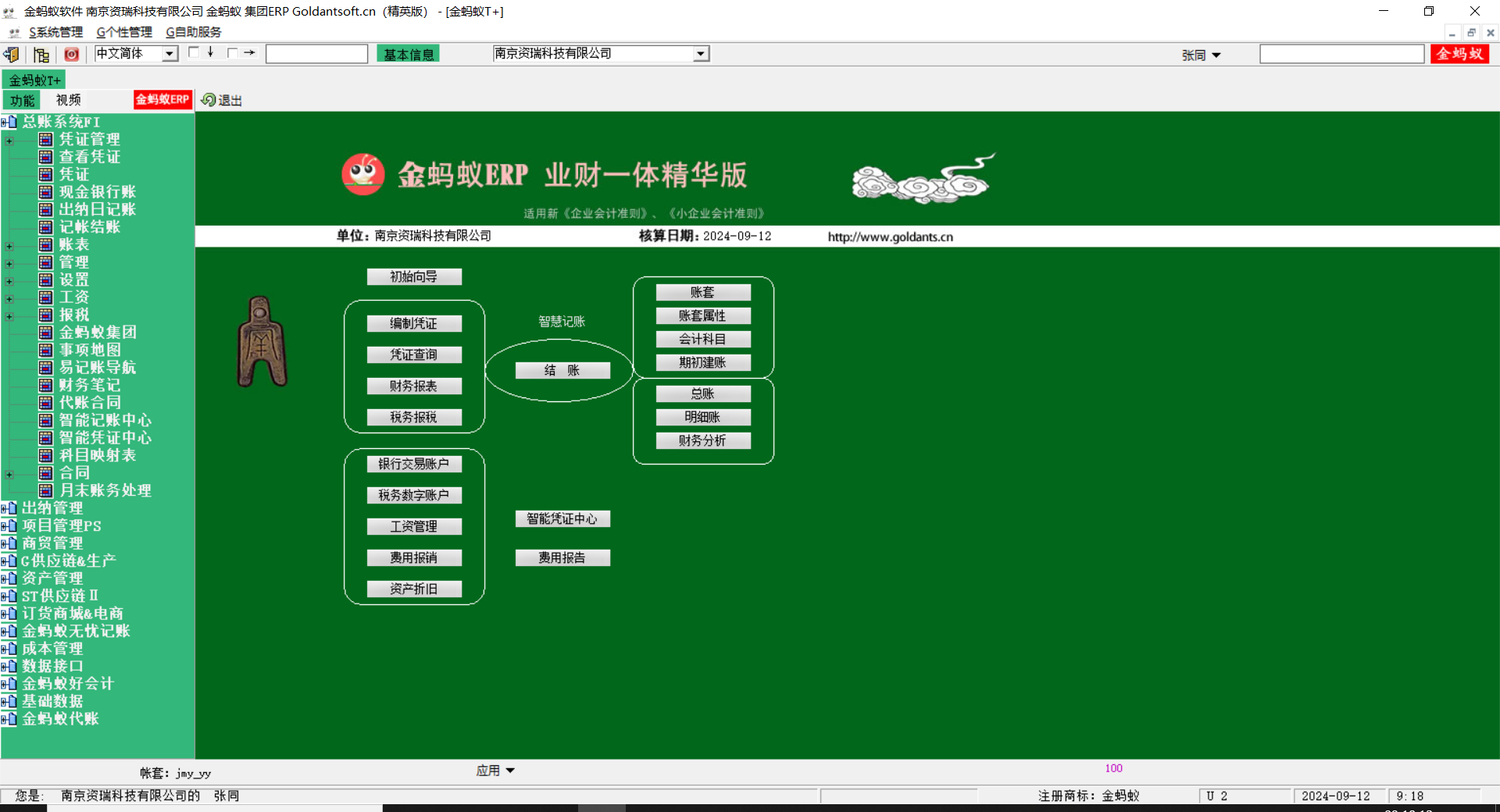Screen dimensions: 1500x812
Task: Expand the 工资 tree node
Action: pos(9,299)
